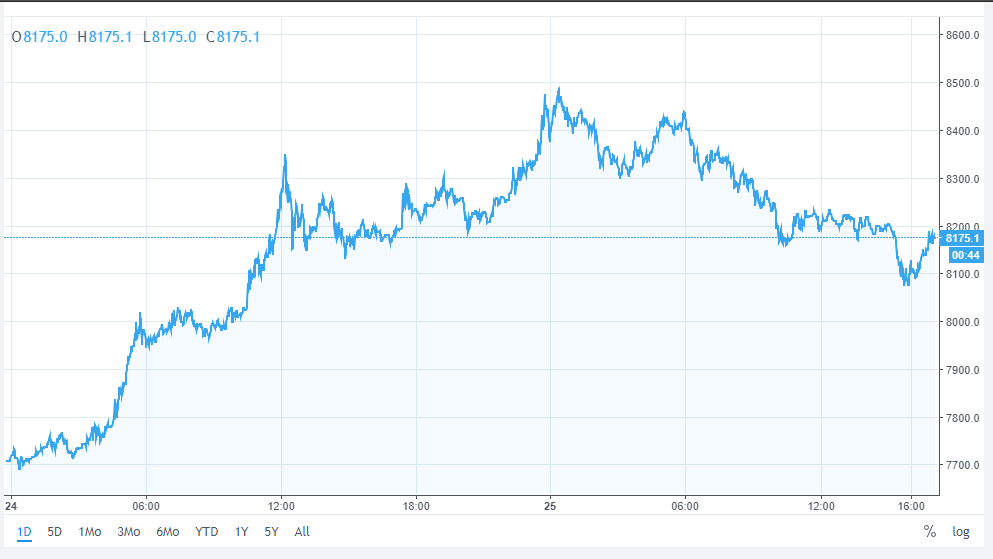Toggle percentage scale mode
993x559 pixels.
pos(930,532)
